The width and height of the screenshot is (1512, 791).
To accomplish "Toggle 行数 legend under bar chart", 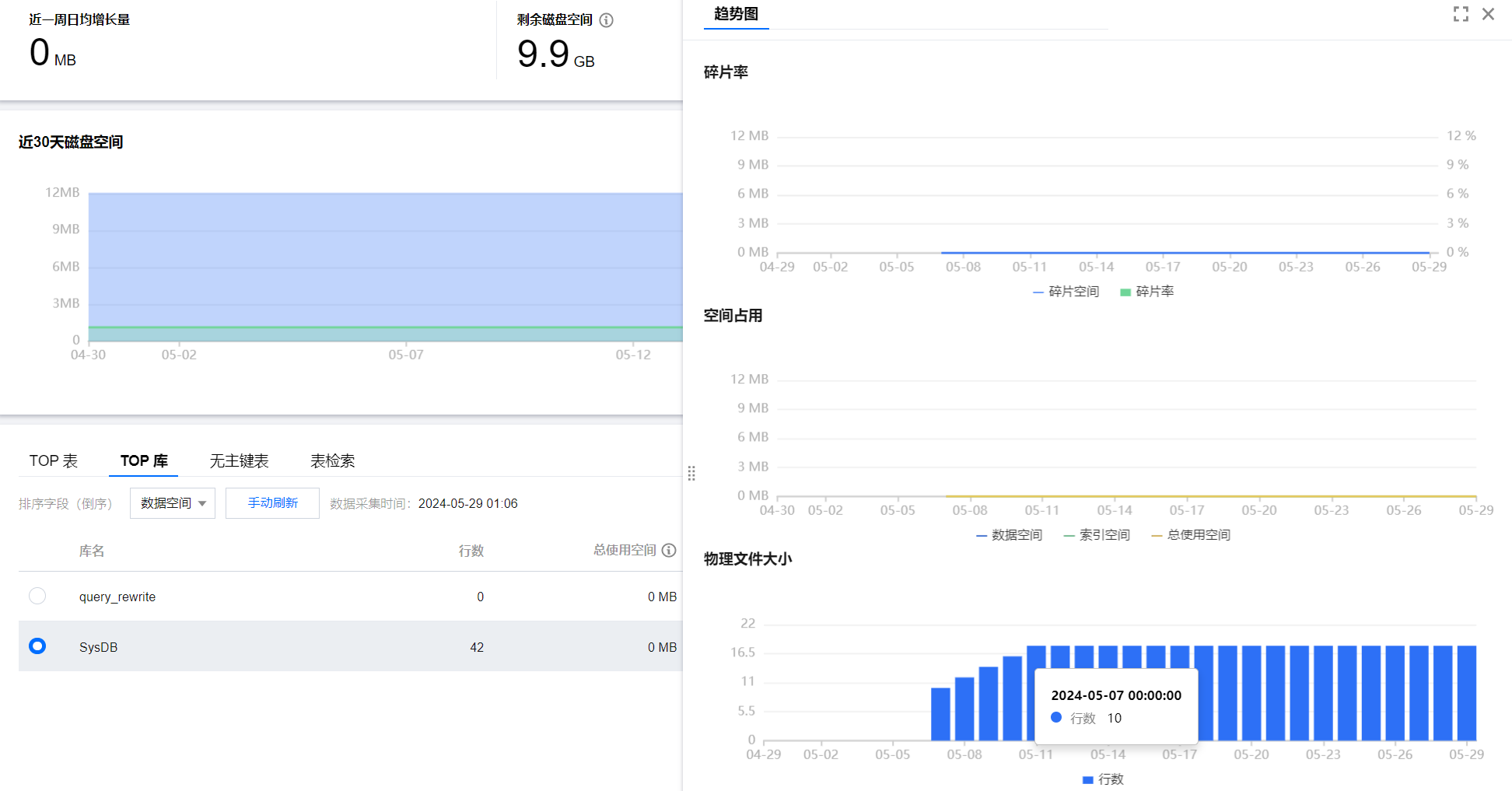I will tap(1104, 779).
